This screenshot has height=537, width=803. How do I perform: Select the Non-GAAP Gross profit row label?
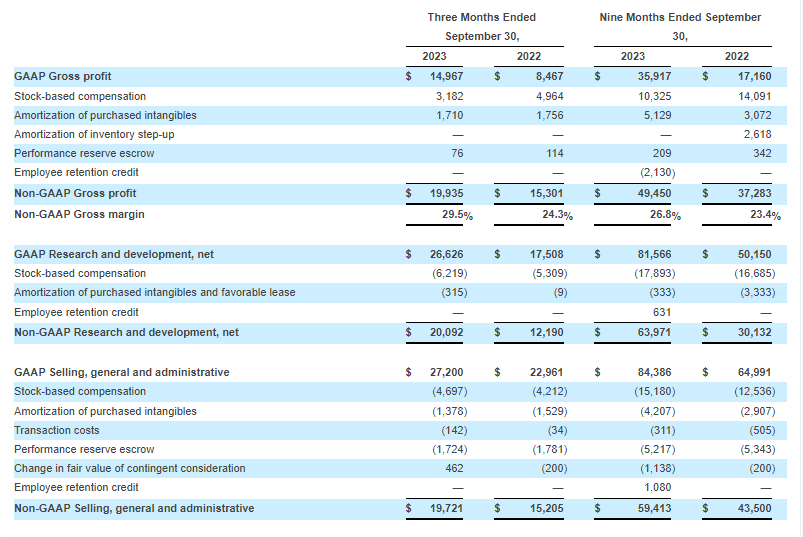click(x=75, y=193)
